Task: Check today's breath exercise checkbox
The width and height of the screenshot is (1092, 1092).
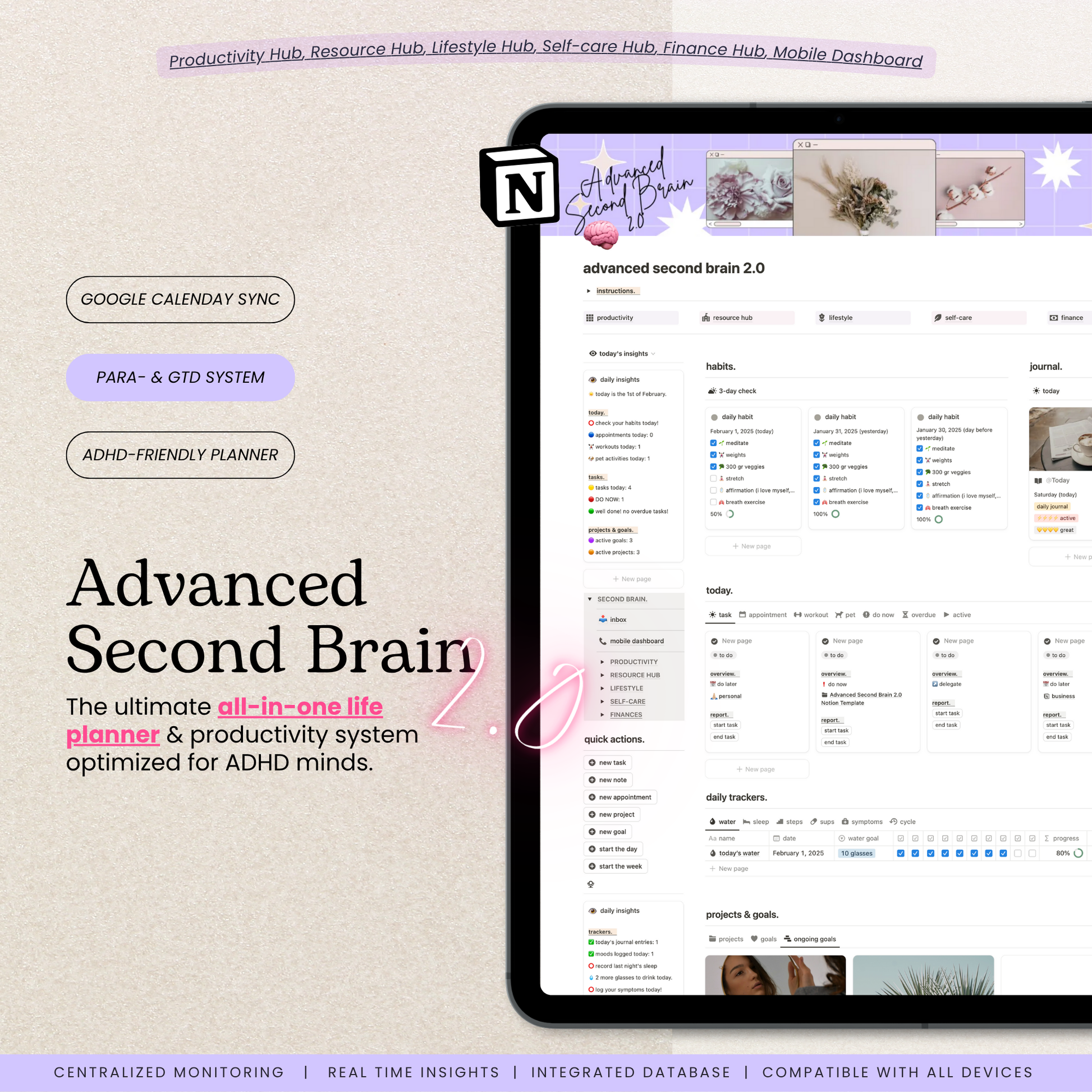Action: 713,502
